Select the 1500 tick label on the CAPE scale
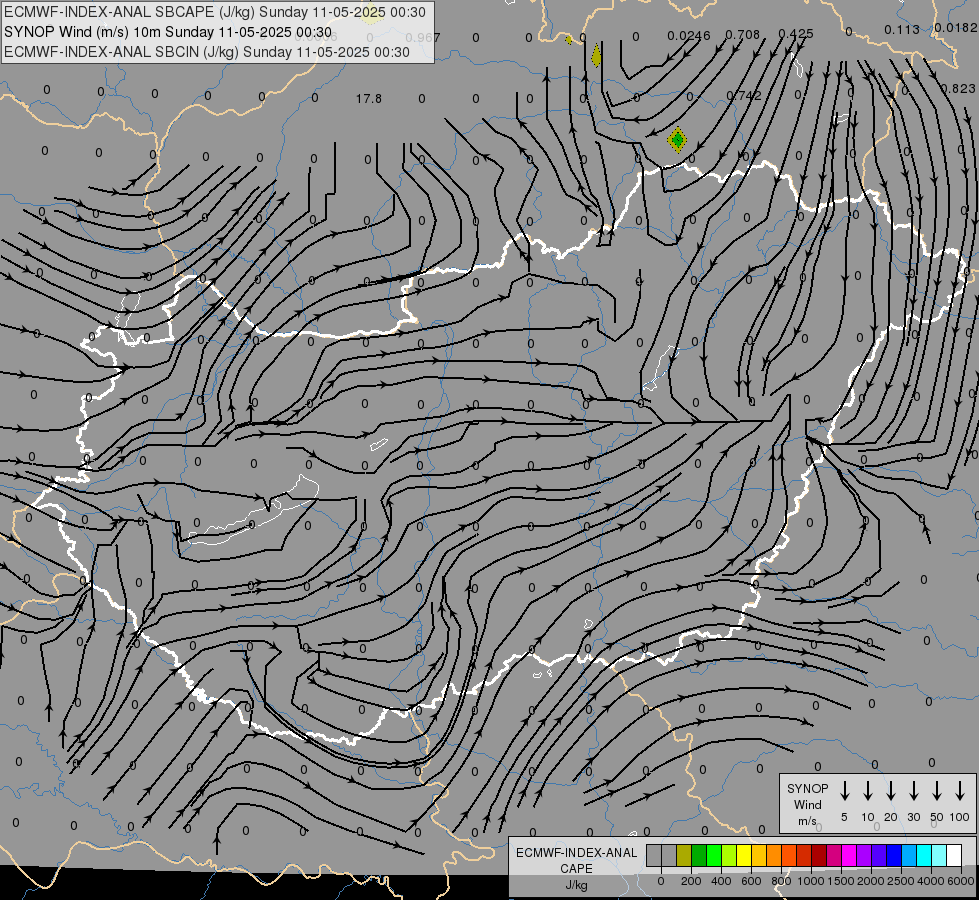Viewport: 979px width, 900px height. point(840,881)
